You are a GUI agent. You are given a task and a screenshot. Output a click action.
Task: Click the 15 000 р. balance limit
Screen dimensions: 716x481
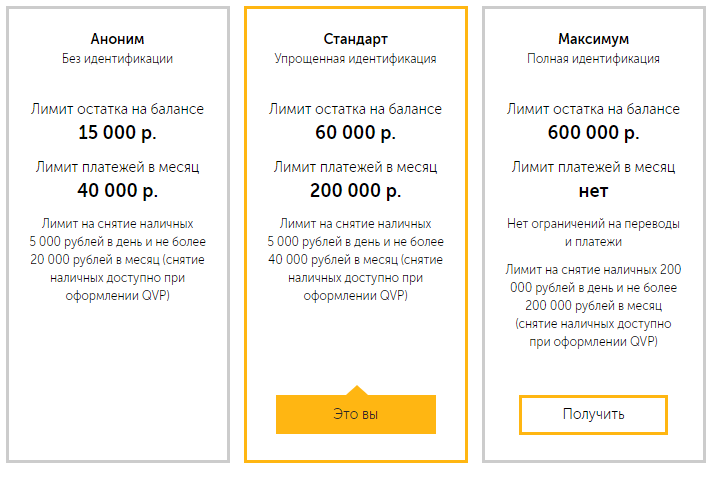click(x=117, y=132)
